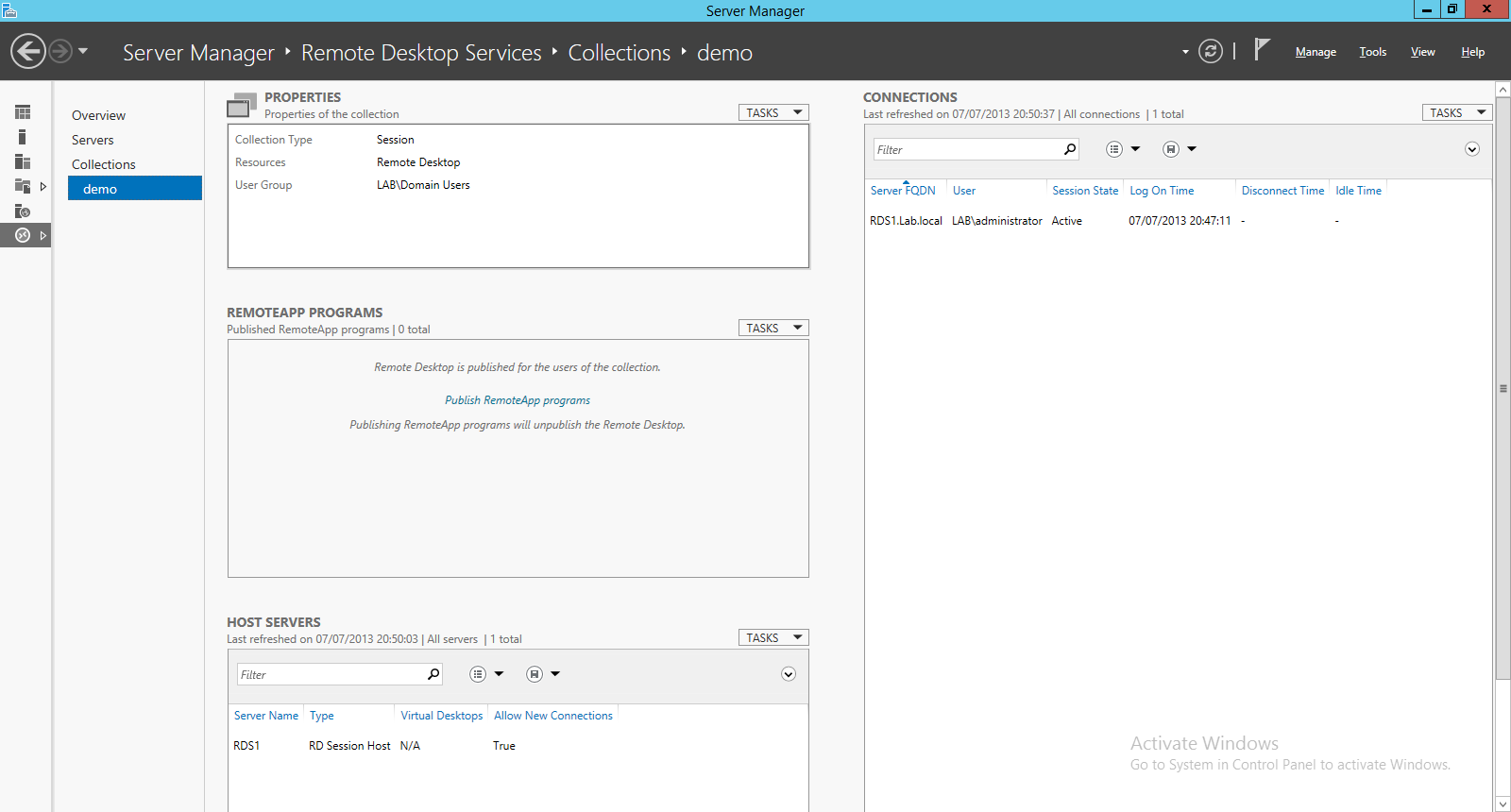Image resolution: width=1511 pixels, height=812 pixels.
Task: Click the vertical scrollbar down arrow
Action: [1503, 804]
